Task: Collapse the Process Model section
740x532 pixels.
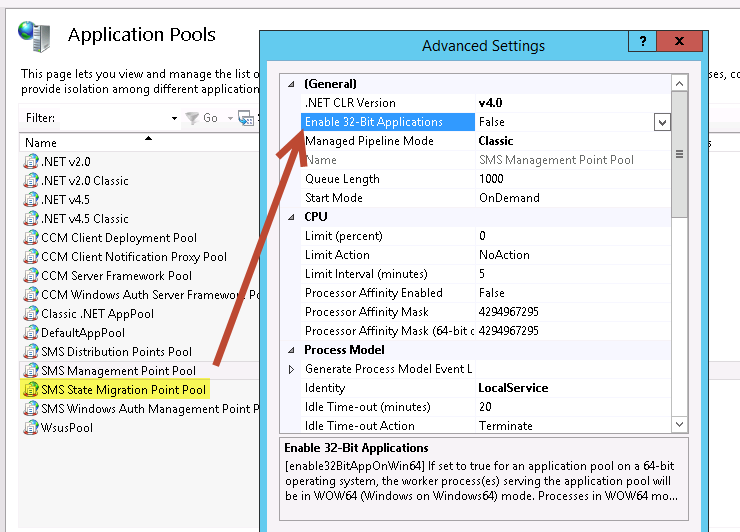Action: coord(292,350)
